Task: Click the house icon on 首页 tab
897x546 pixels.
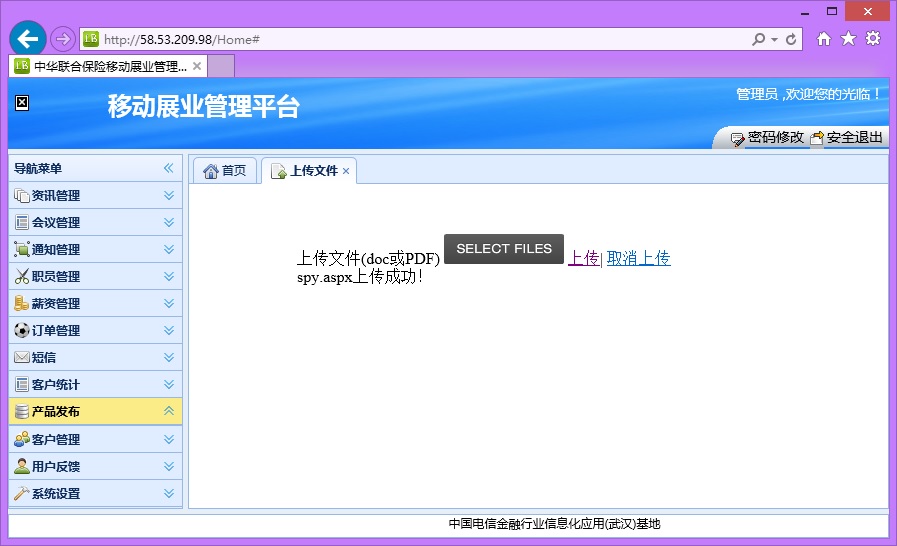Action: (211, 171)
